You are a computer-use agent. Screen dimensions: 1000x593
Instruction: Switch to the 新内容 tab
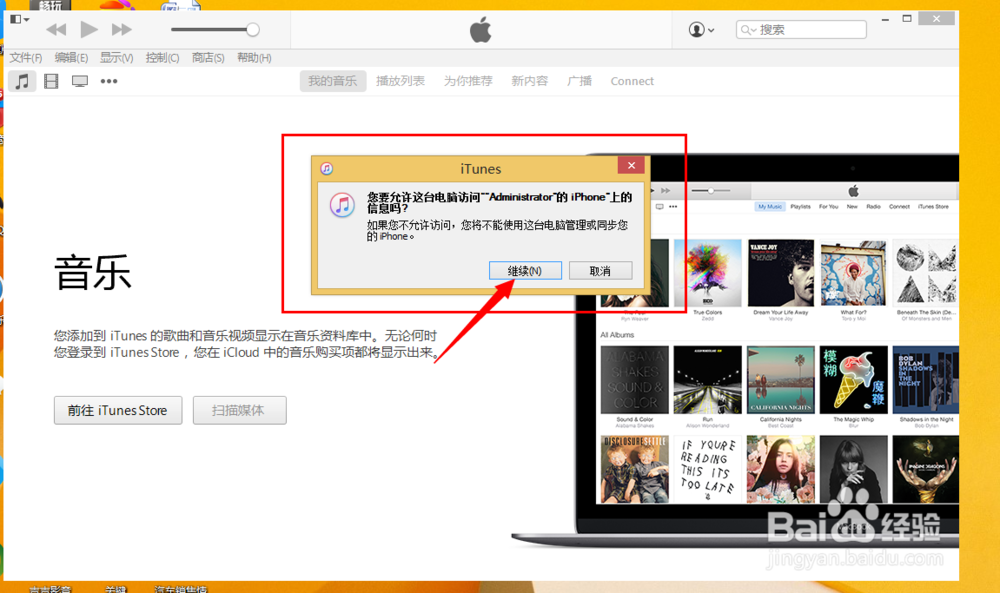529,81
